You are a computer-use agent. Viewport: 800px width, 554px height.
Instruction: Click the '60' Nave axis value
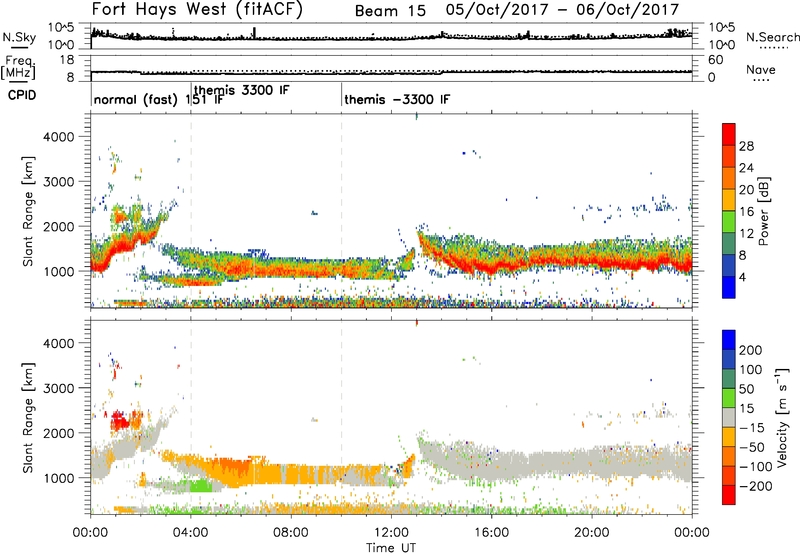coord(715,60)
